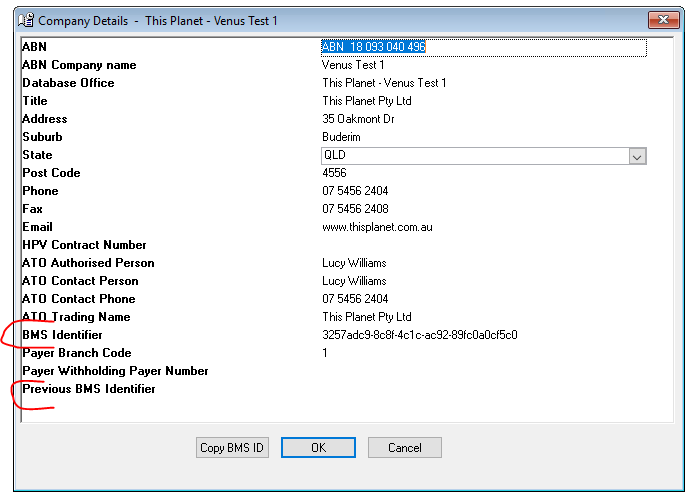Click the ATO Authorised Person label
Image resolution: width=695 pixels, height=499 pixels.
(88, 263)
